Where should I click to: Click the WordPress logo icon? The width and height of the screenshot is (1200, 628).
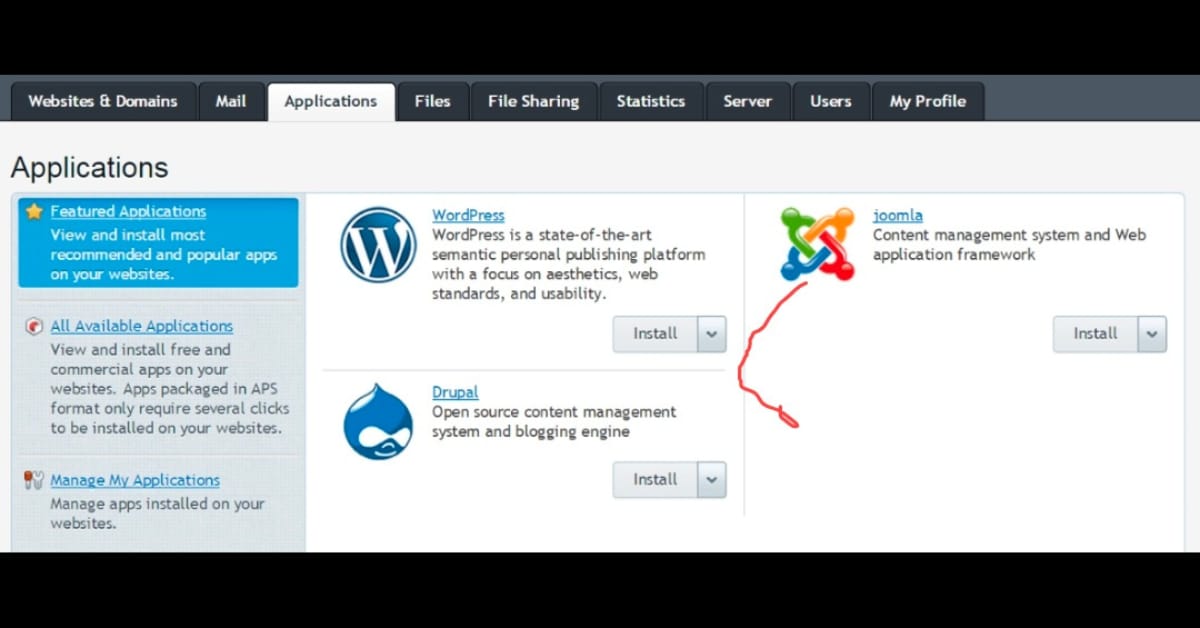(x=378, y=245)
